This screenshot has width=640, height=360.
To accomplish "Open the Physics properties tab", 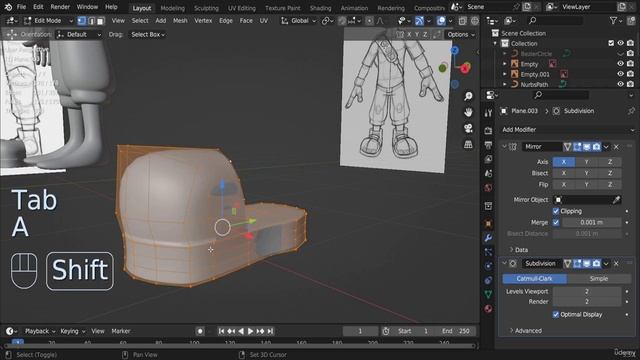I will tap(488, 266).
